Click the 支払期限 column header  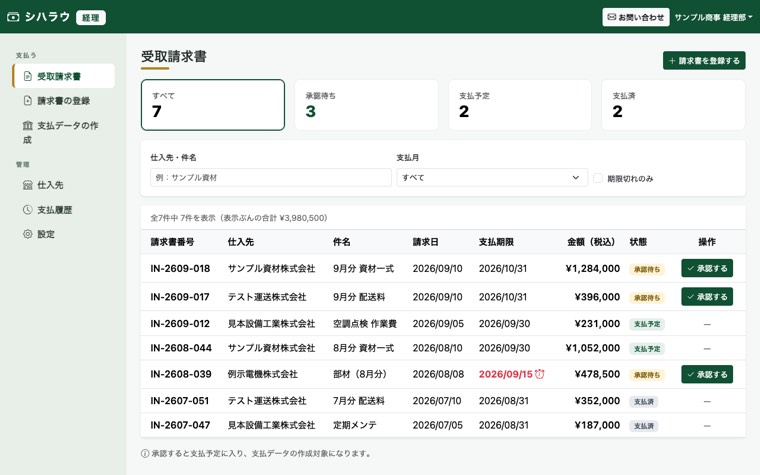click(x=496, y=241)
